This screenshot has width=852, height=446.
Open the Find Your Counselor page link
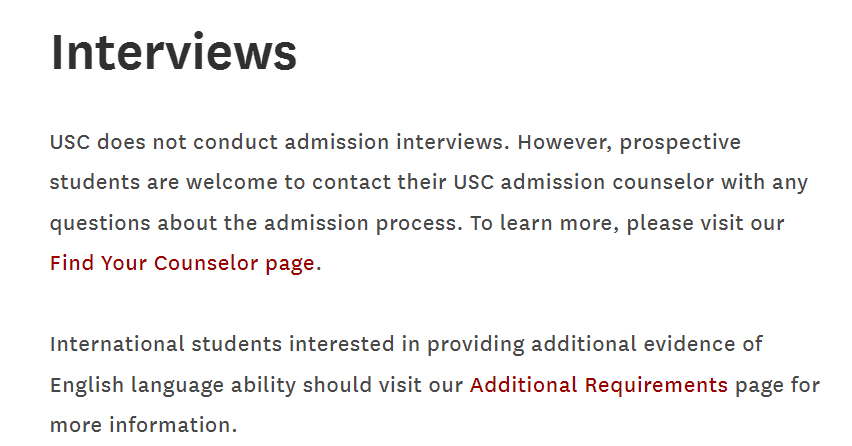point(182,264)
